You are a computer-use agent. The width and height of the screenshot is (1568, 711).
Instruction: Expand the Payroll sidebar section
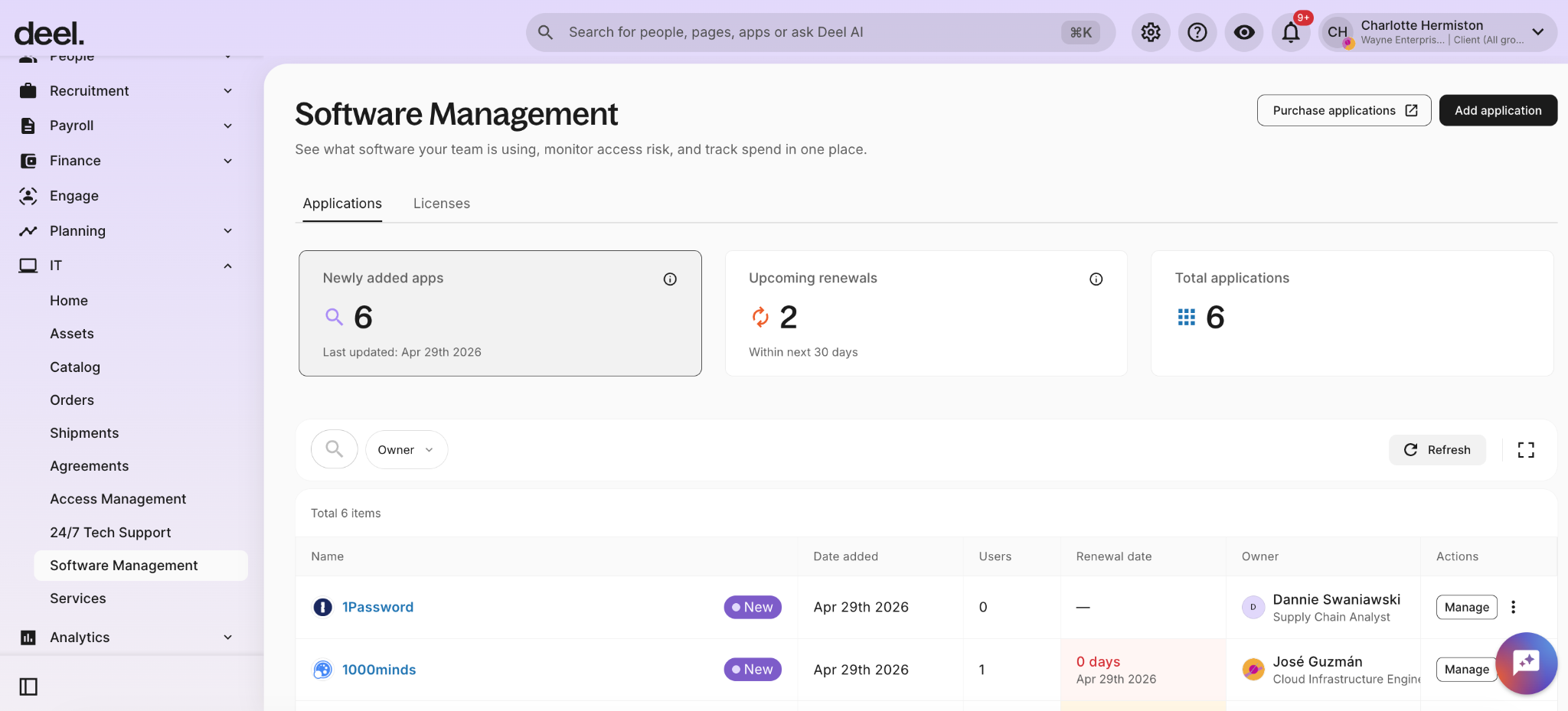coord(227,126)
